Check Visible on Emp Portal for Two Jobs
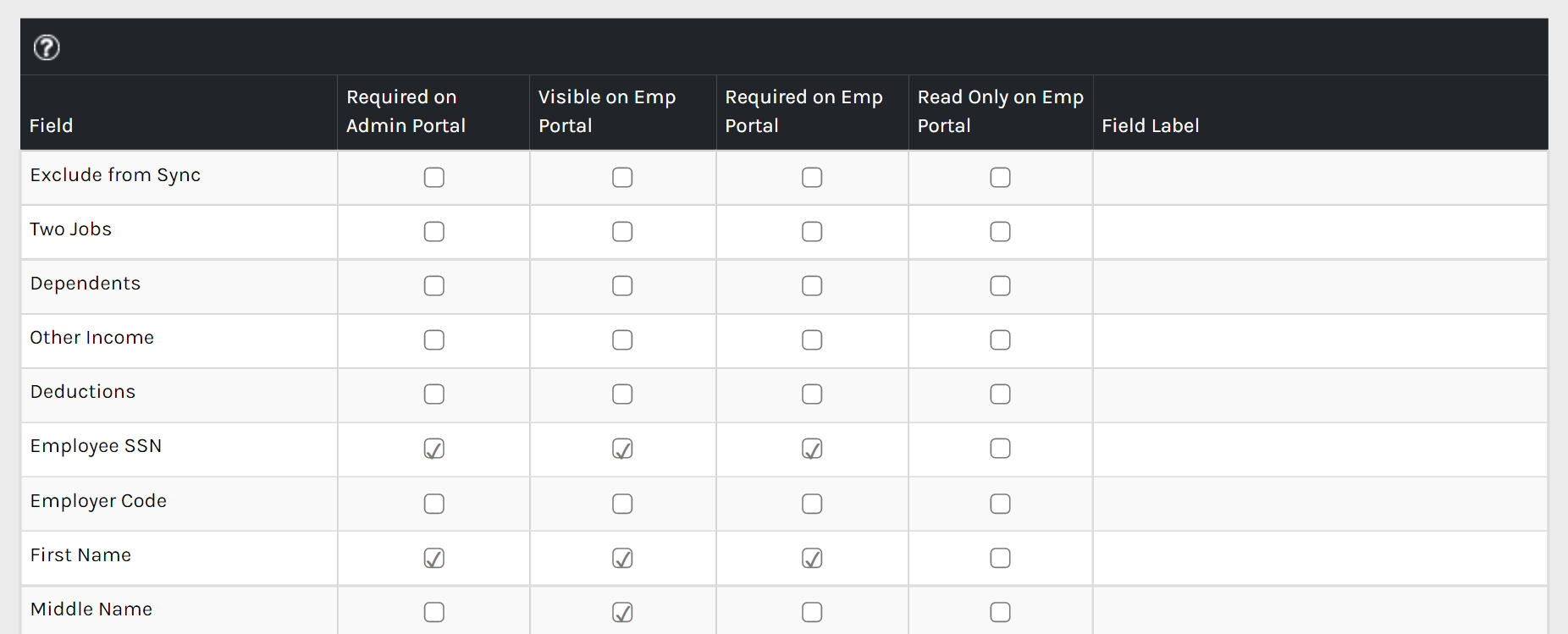 click(622, 232)
